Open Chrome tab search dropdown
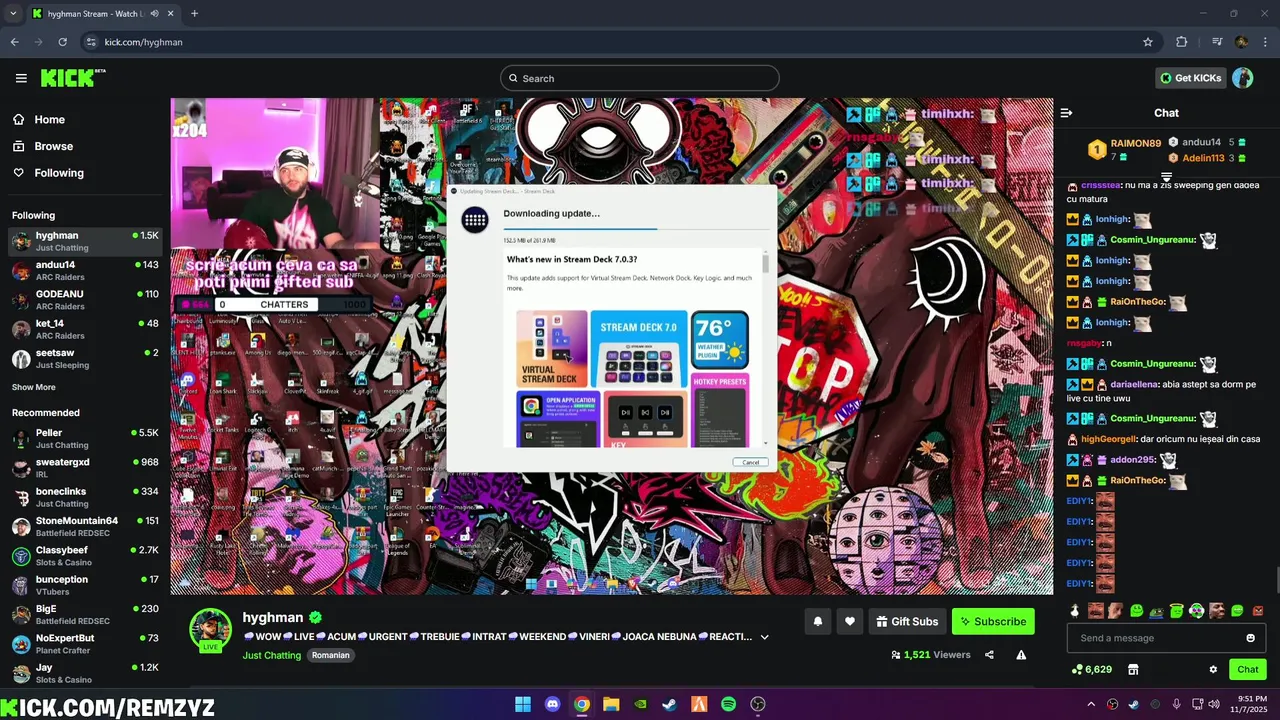Image resolution: width=1280 pixels, height=720 pixels. pyautogui.click(x=12, y=13)
